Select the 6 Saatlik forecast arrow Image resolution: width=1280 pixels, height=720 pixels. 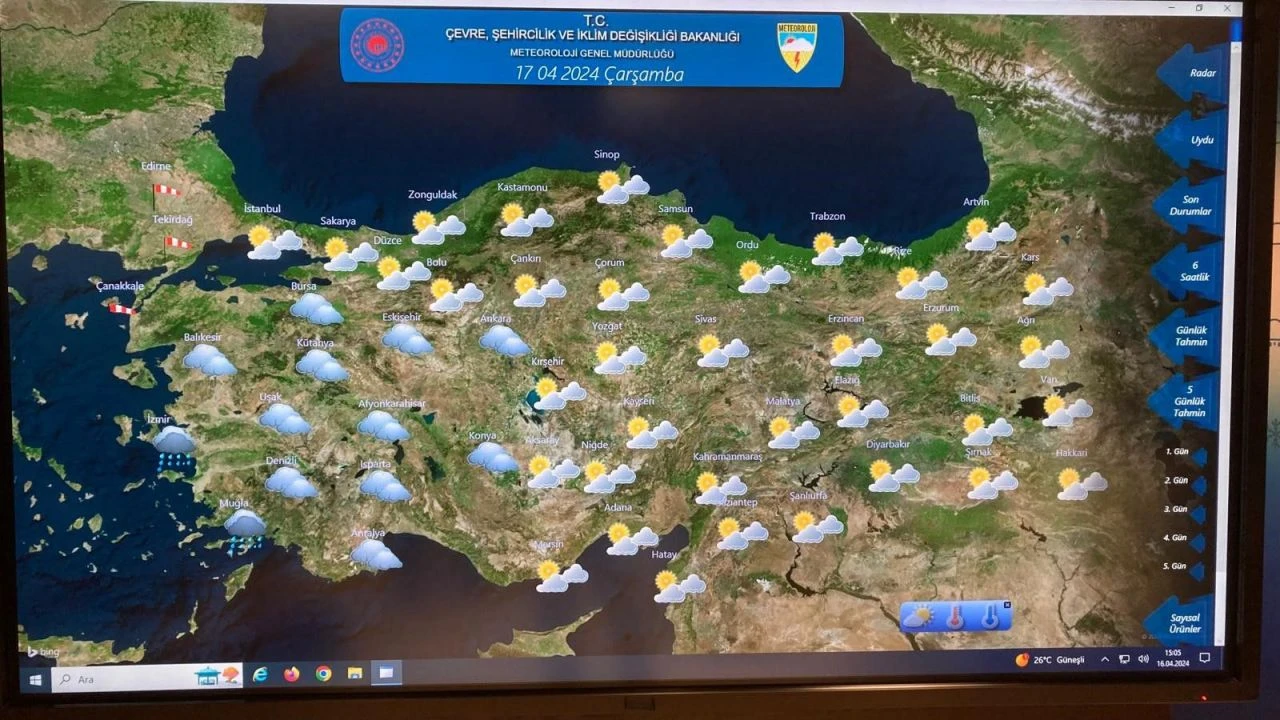coord(1195,271)
